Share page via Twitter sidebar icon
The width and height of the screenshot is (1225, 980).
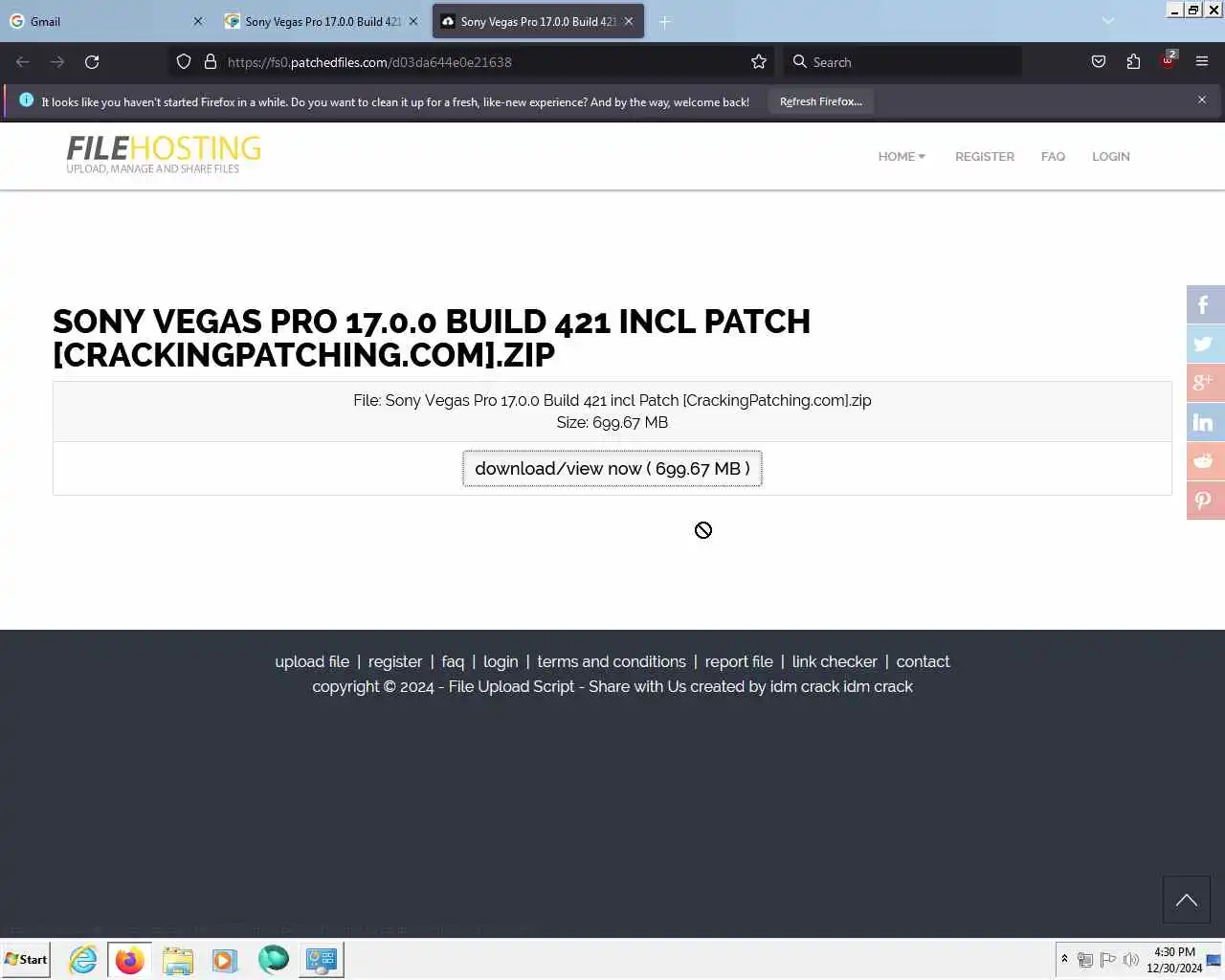click(1206, 345)
